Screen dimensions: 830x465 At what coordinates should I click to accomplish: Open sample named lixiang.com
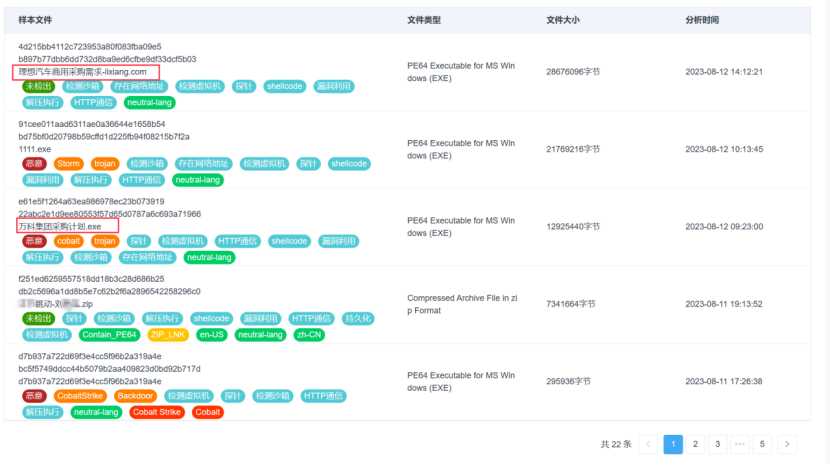83,71
